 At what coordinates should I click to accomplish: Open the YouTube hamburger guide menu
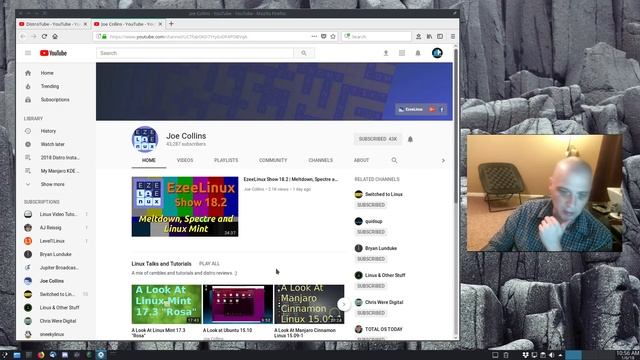(28, 53)
